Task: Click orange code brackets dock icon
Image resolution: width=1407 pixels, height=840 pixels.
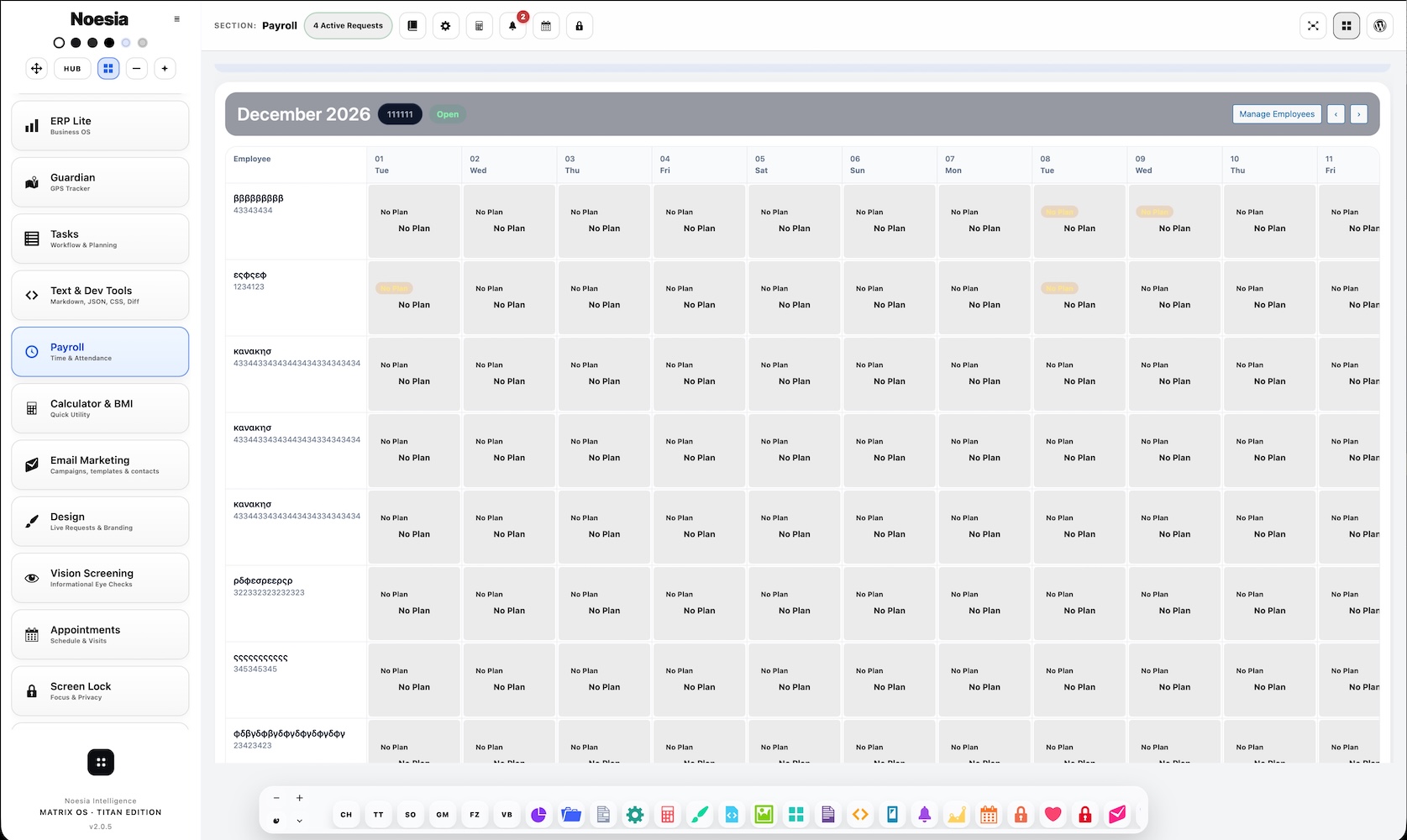Action: coord(860,814)
